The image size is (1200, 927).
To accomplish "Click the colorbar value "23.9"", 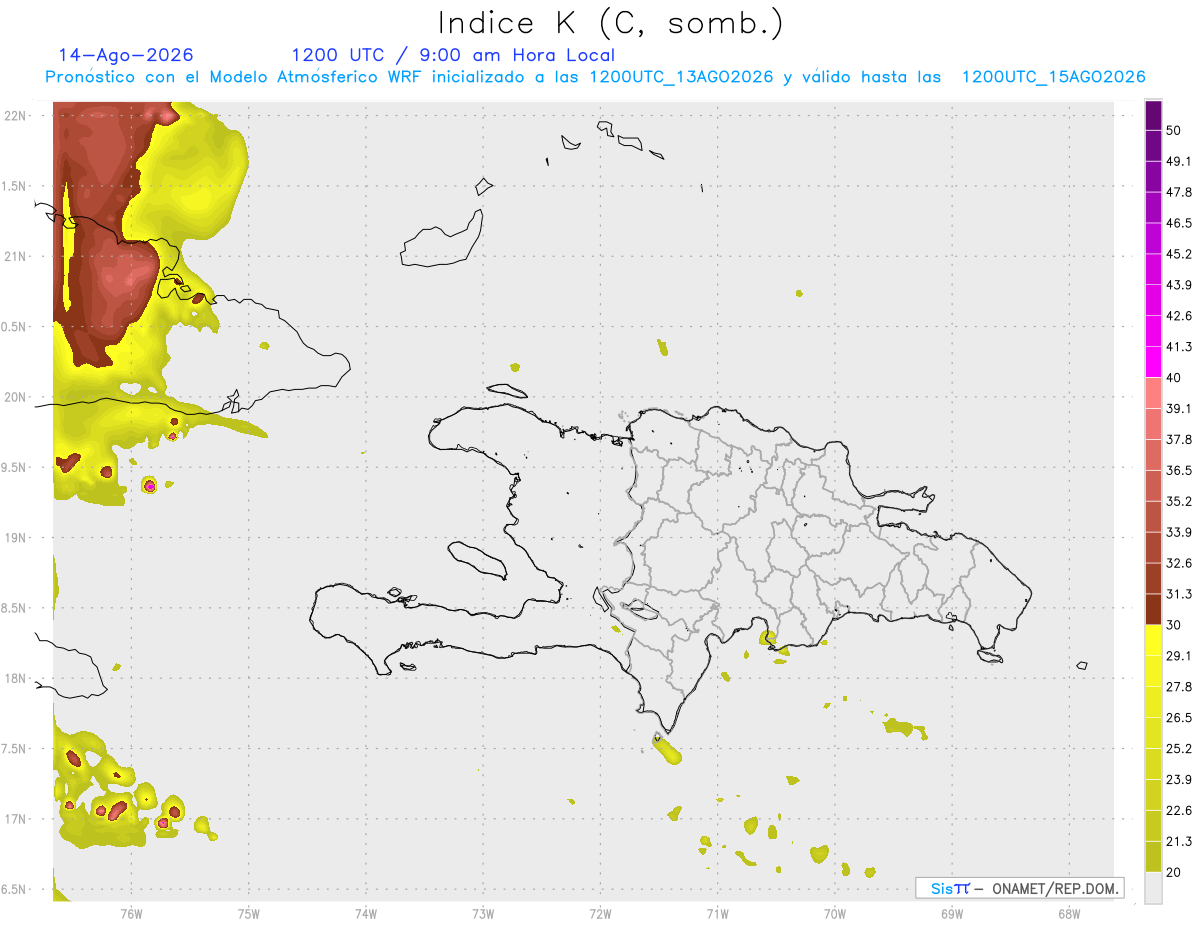I will [1179, 779].
